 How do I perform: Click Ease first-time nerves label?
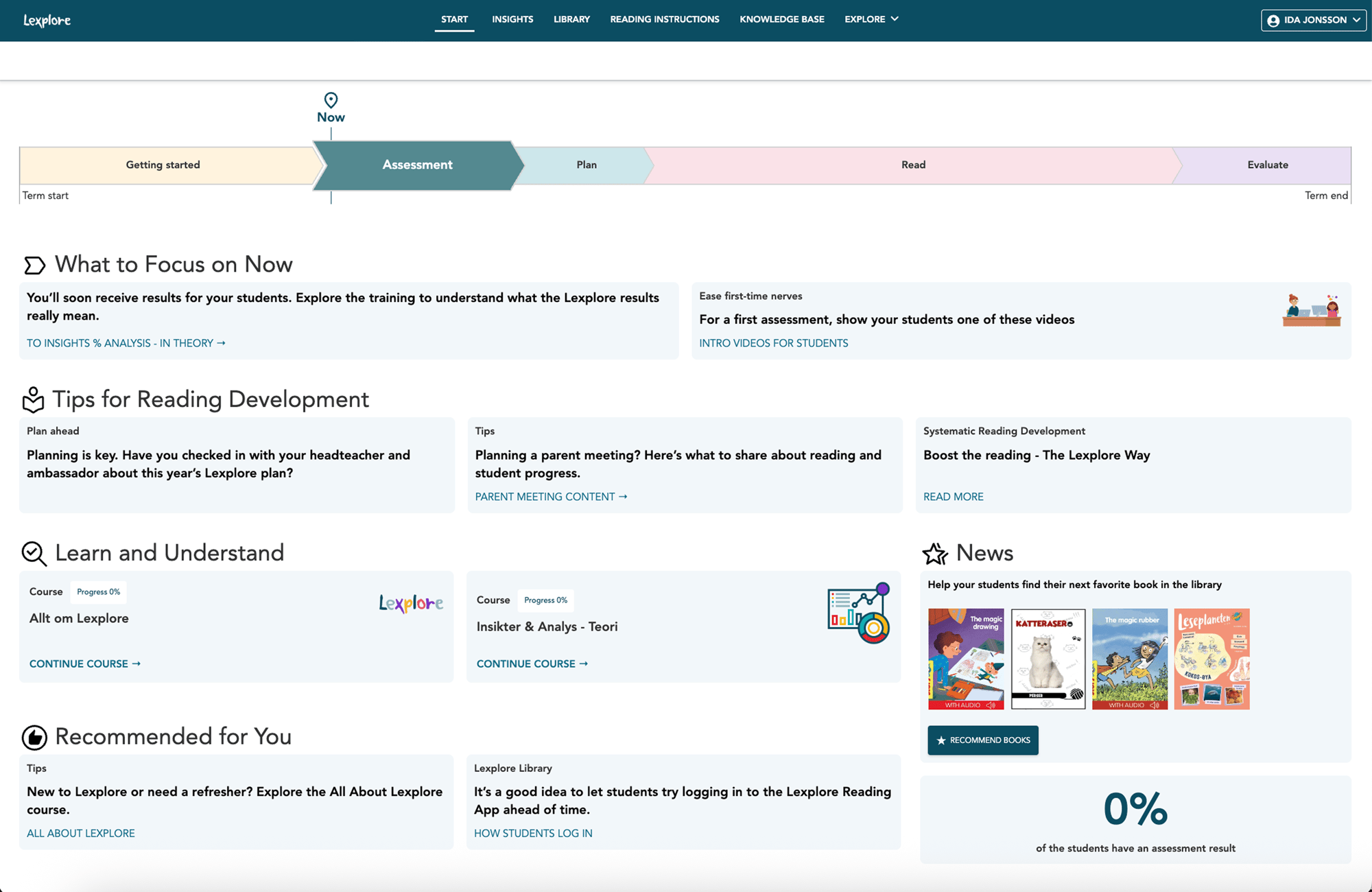pyautogui.click(x=750, y=296)
